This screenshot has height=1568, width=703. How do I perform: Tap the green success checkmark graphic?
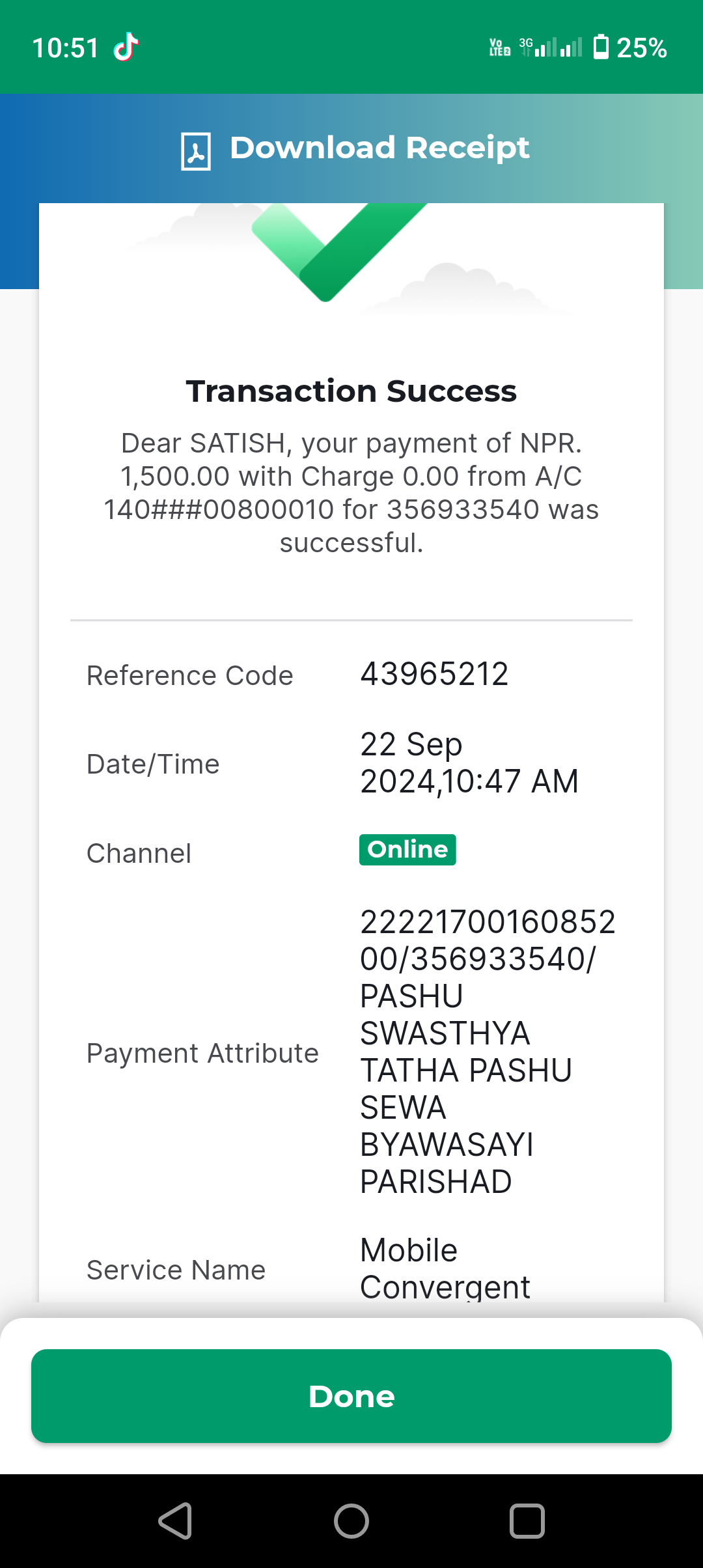pos(339,251)
